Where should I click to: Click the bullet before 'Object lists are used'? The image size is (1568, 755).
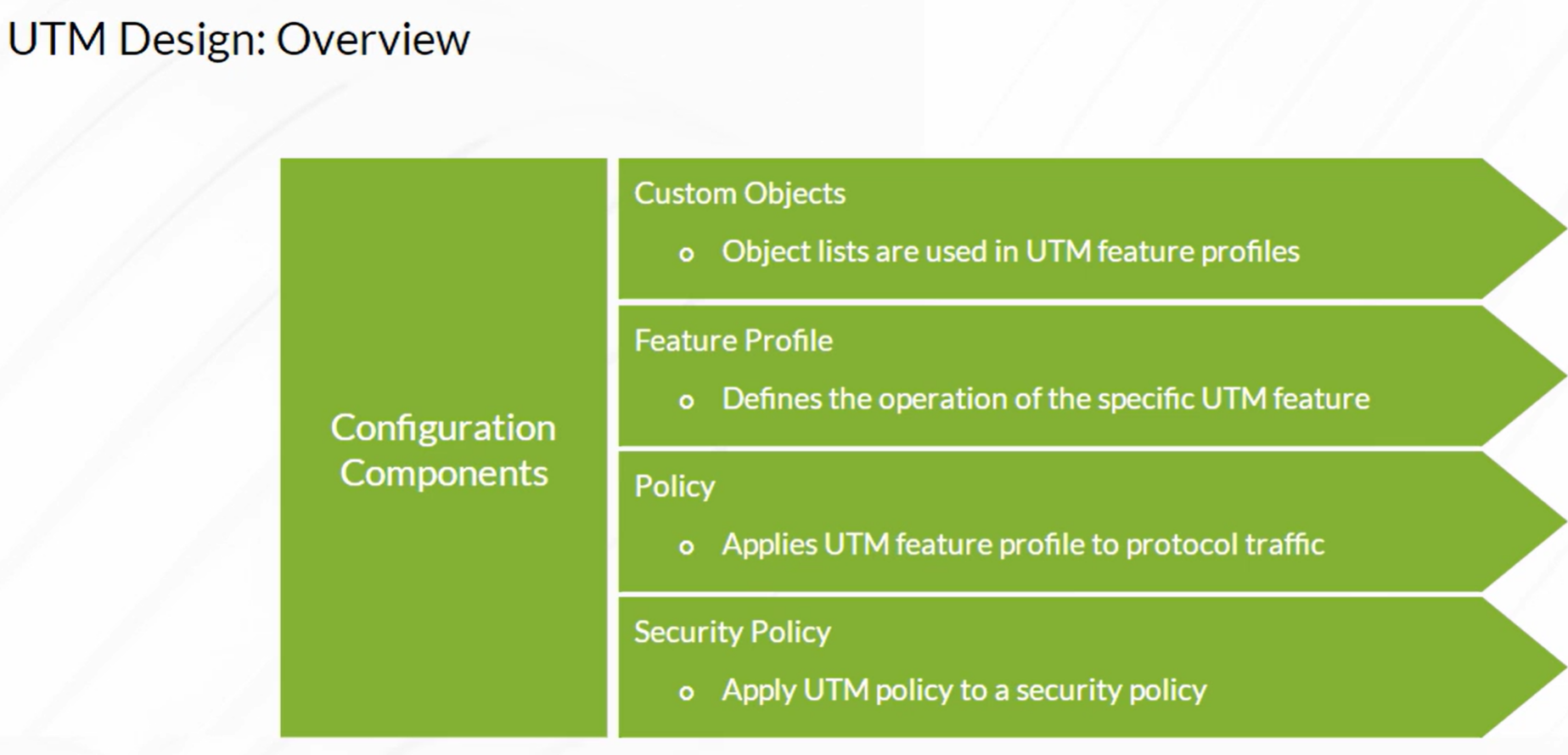coord(687,254)
